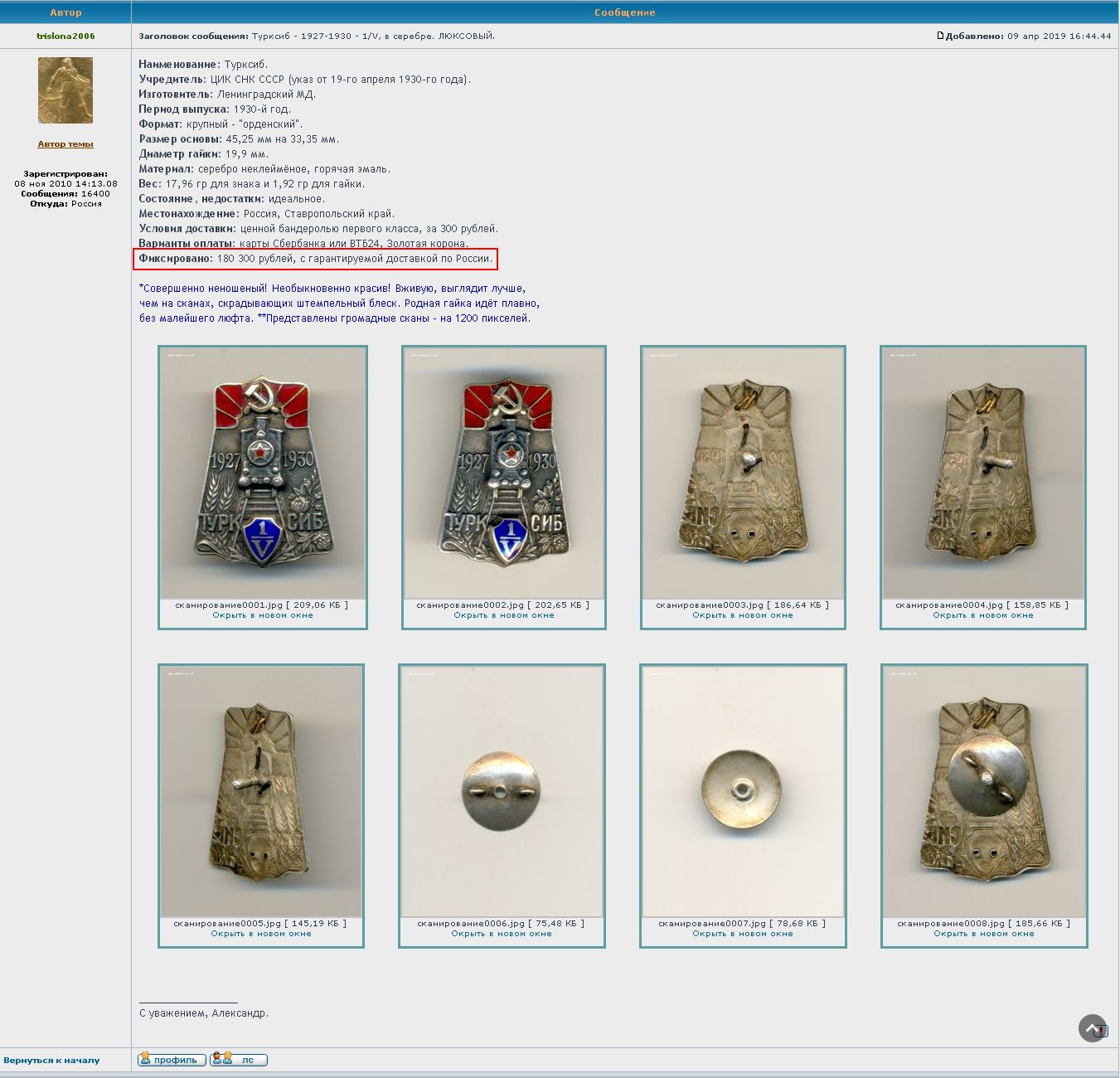Image resolution: width=1120 pixels, height=1078 pixels.
Task: View сканирование0004.jpg thumbnail image
Action: (983, 473)
